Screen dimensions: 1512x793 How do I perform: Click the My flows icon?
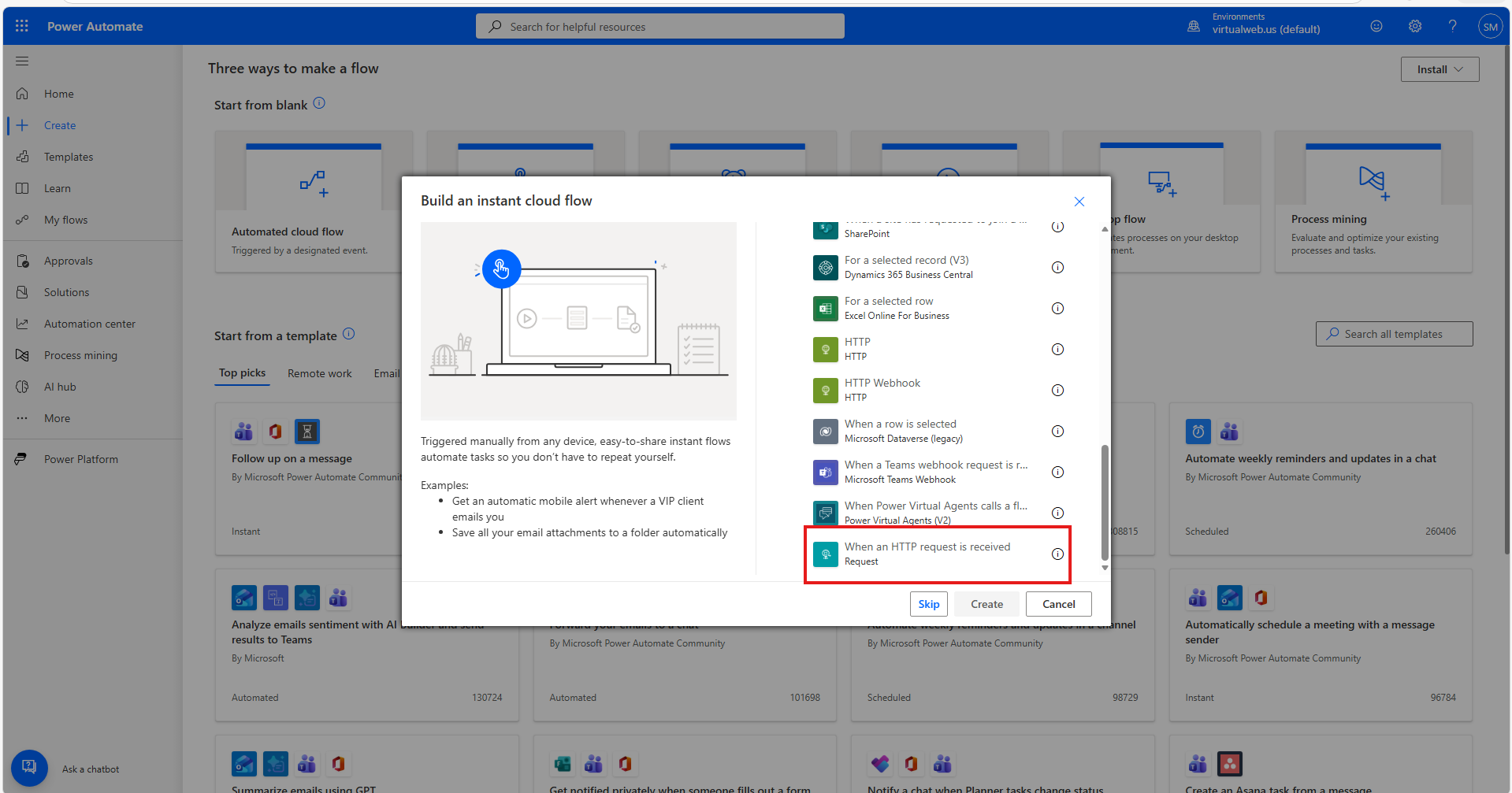(x=22, y=220)
